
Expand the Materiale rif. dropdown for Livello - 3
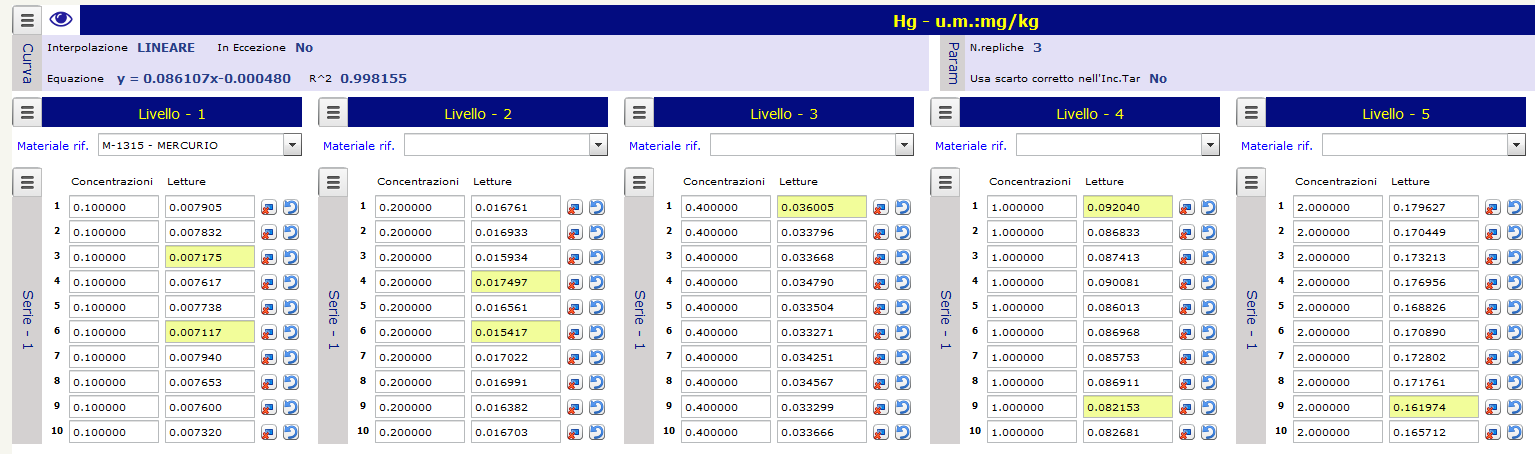point(904,146)
